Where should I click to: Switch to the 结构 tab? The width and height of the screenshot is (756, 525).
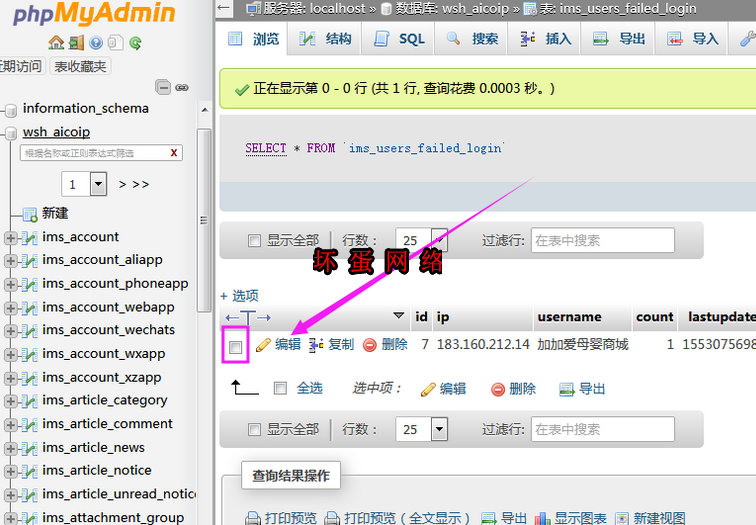[324, 39]
